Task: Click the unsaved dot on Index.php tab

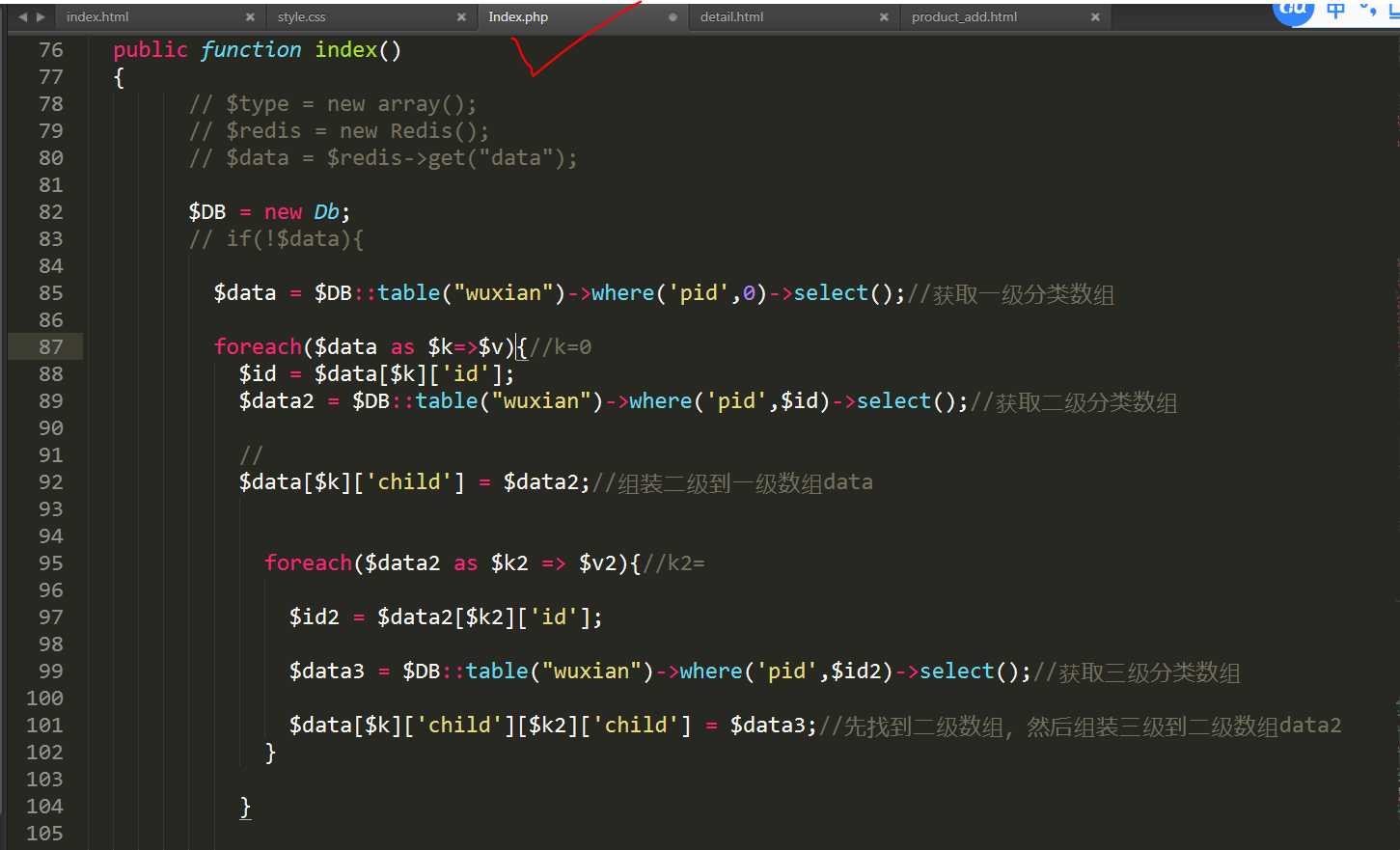Action: click(673, 17)
